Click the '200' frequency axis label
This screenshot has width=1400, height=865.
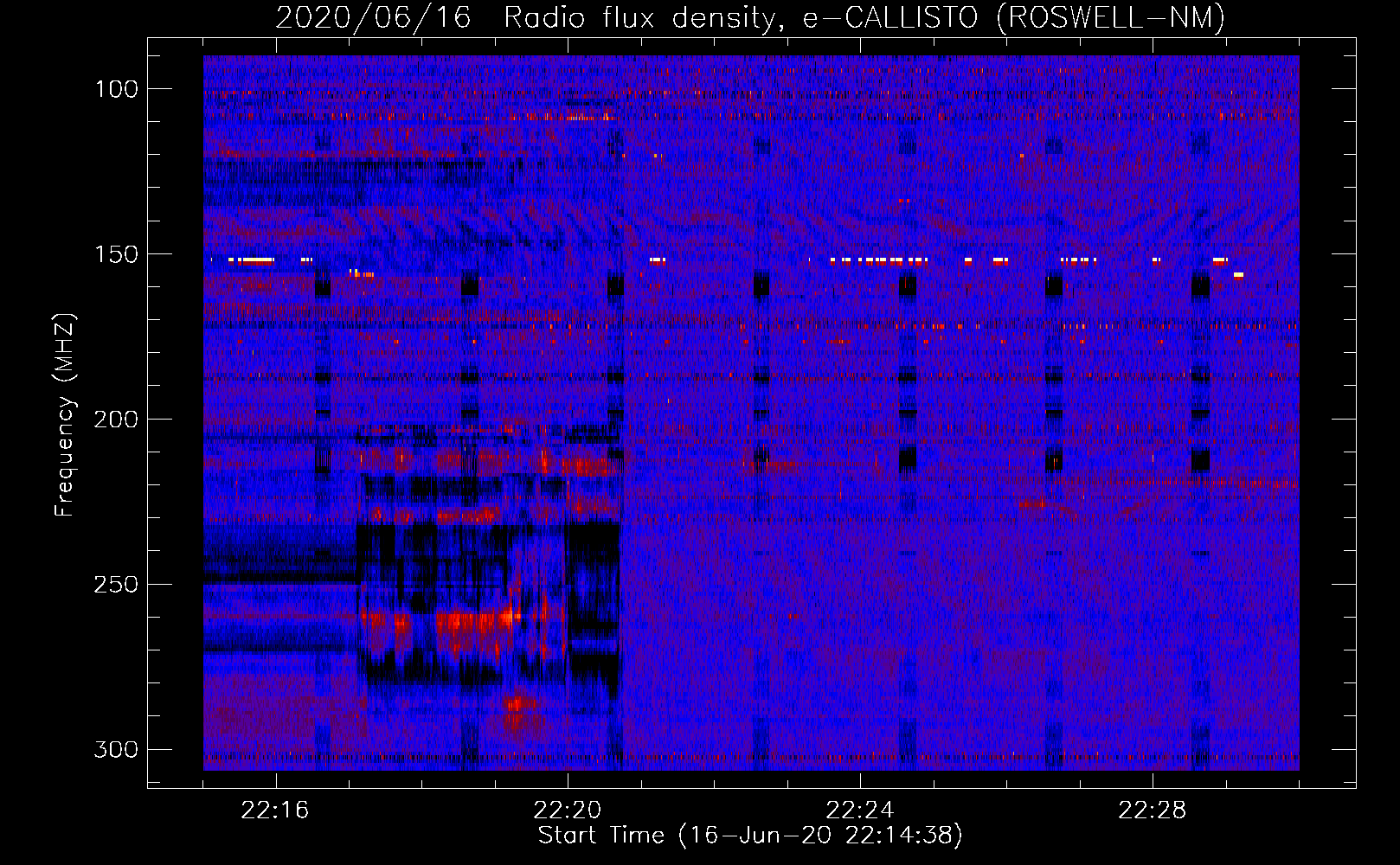[116, 420]
